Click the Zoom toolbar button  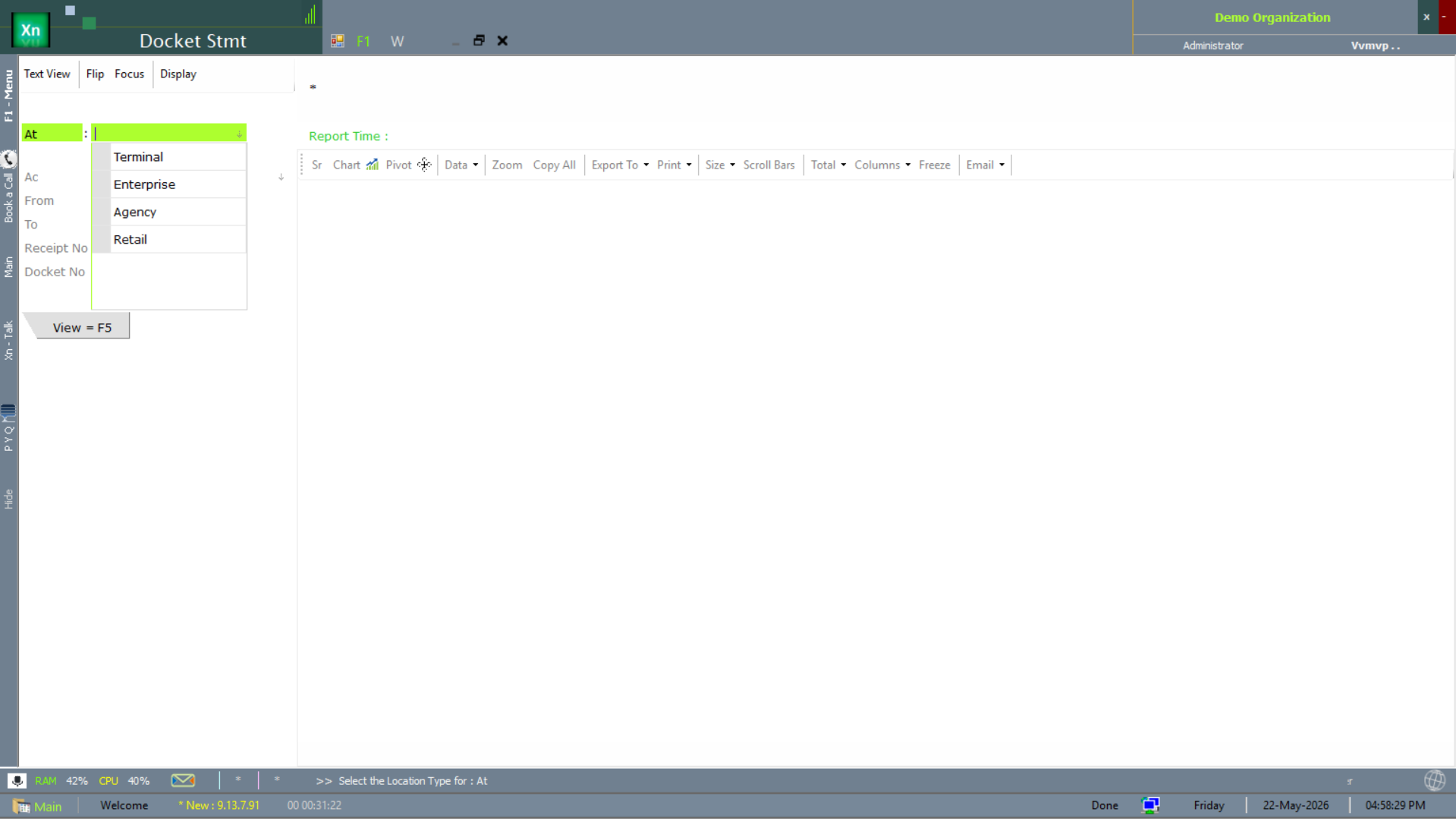(507, 165)
